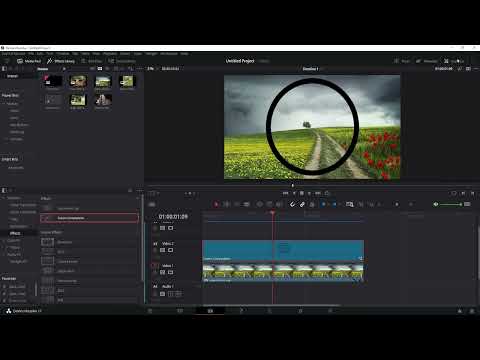Screen dimensions: 480x360
Task: Open the Effects Library panel
Action: pos(61,61)
